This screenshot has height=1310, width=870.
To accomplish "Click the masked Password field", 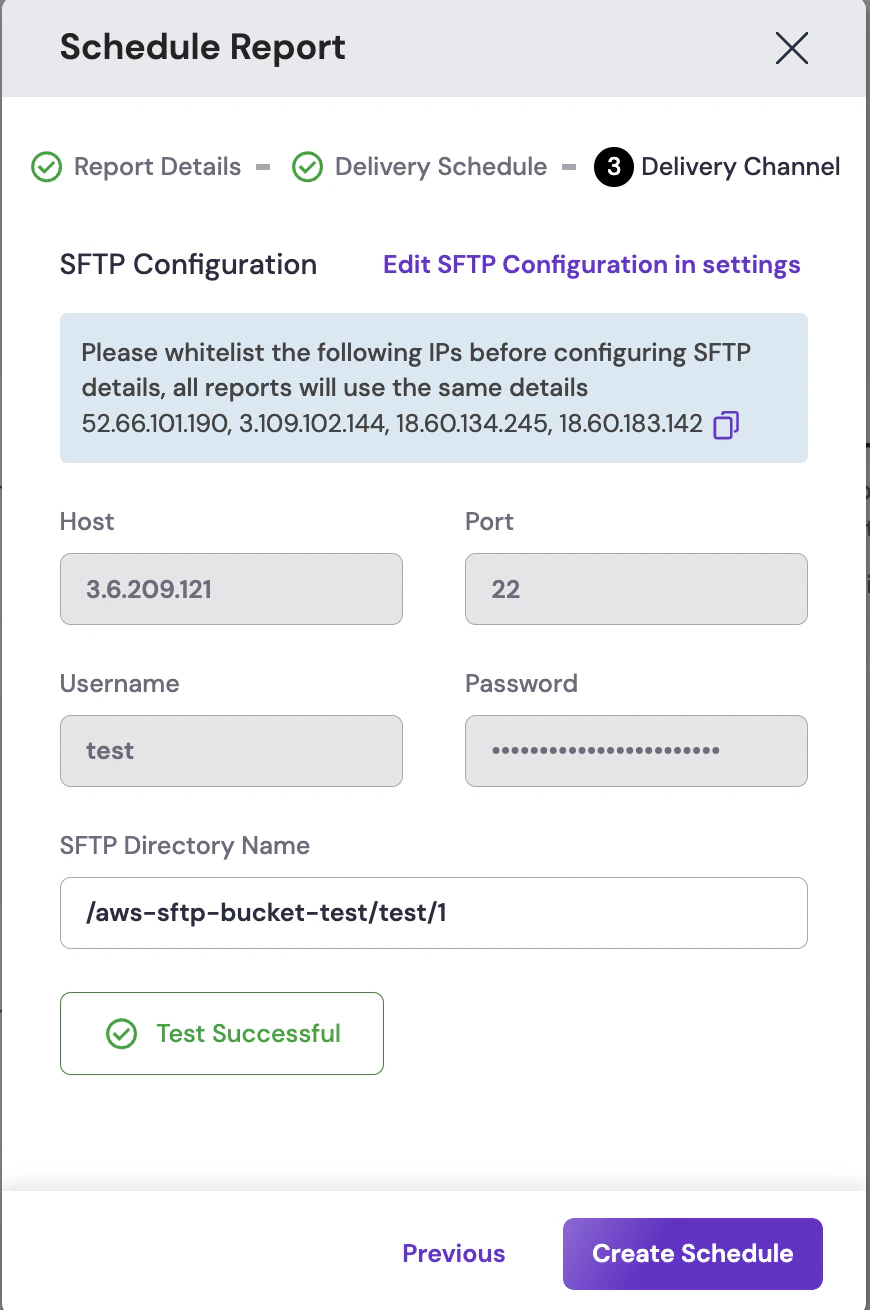I will pyautogui.click(x=636, y=750).
